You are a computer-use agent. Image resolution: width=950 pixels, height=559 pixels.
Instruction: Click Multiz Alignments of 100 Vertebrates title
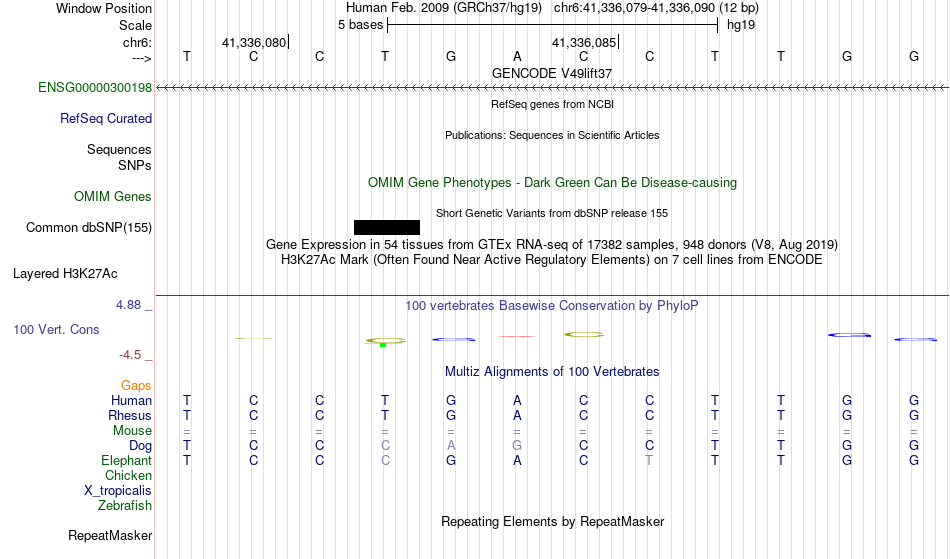(552, 371)
